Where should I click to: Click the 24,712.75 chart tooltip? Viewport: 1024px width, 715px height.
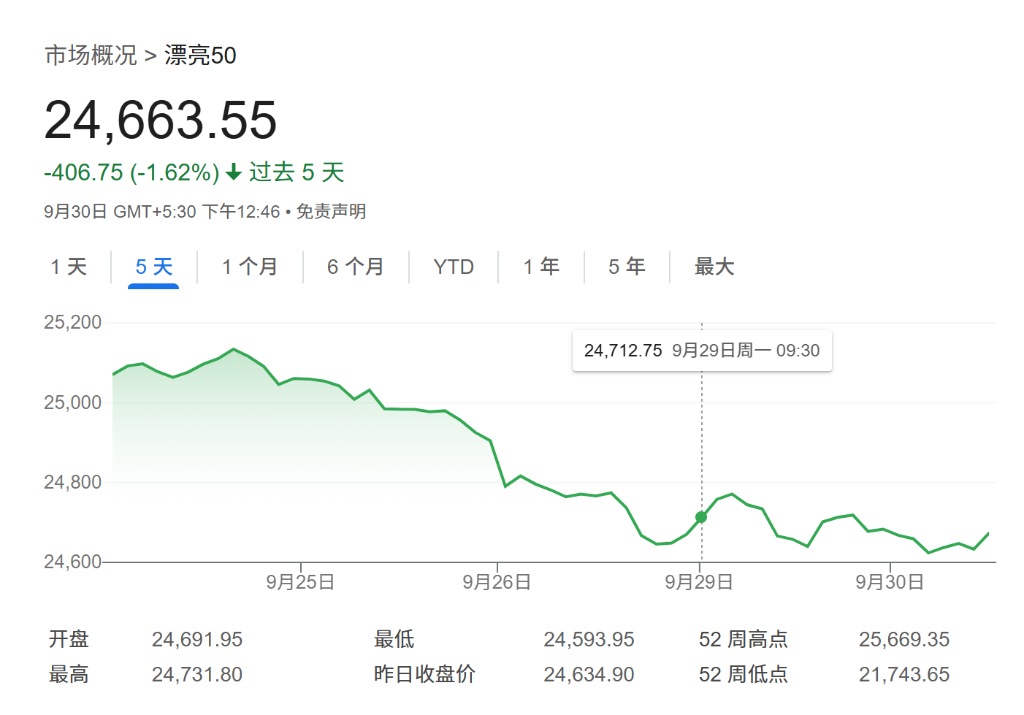pyautogui.click(x=701, y=350)
